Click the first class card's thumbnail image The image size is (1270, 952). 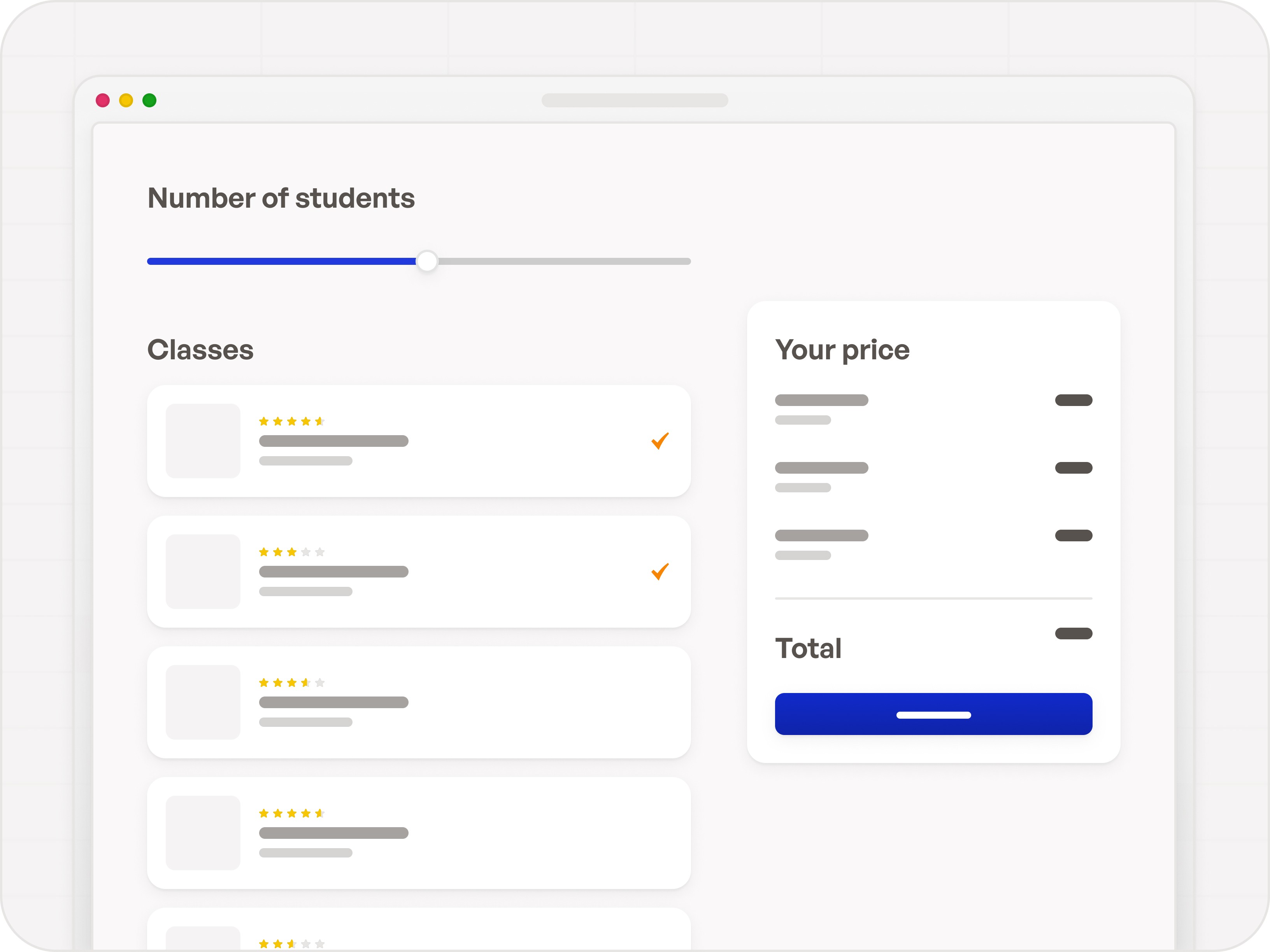(203, 441)
